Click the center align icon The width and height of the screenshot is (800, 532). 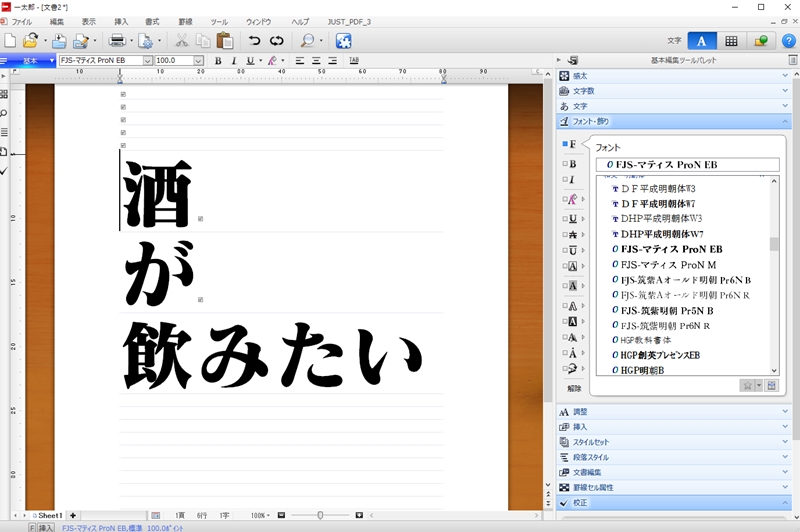[316, 61]
